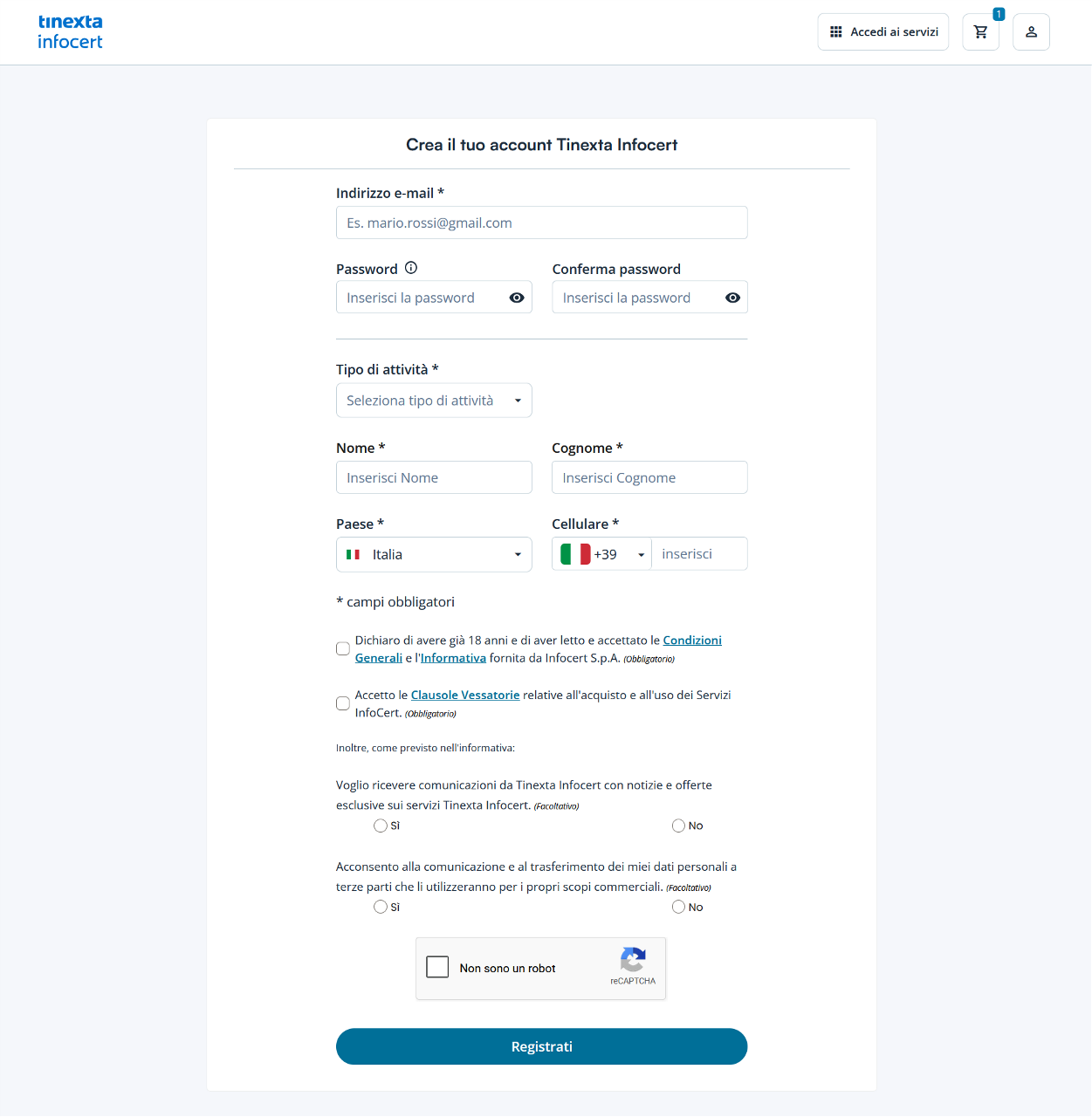Open the Paese country dropdown
Screen dimensions: 1092x1117
pos(434,555)
